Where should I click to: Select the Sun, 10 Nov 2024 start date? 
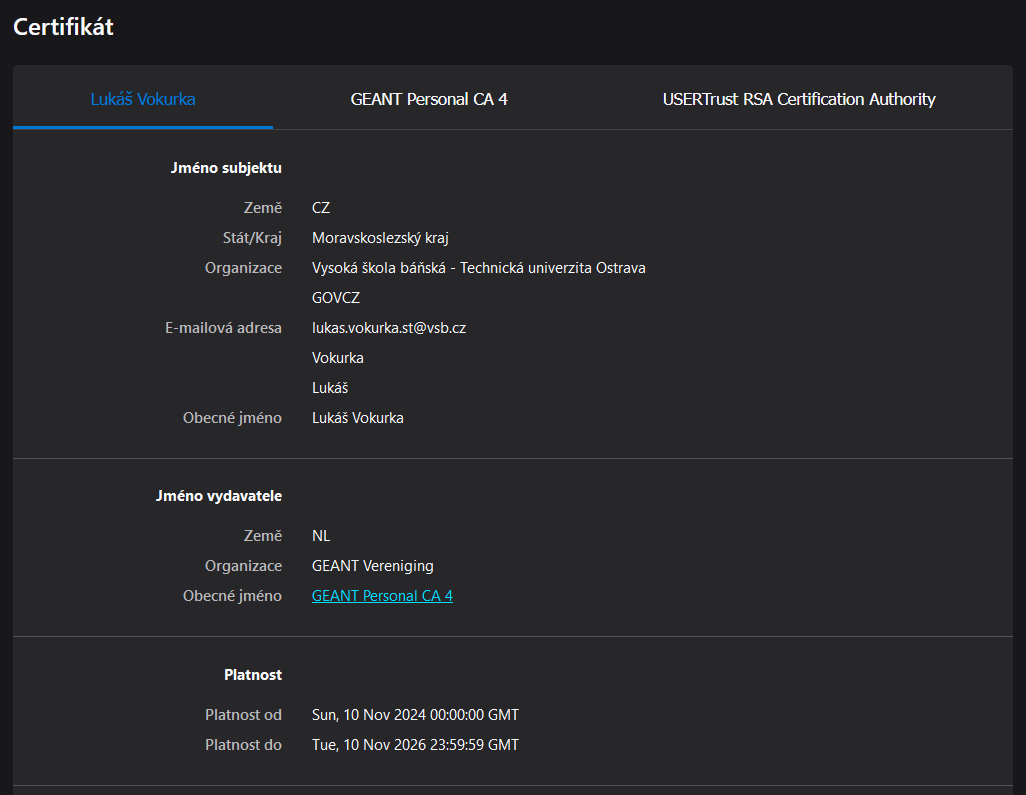coord(415,715)
